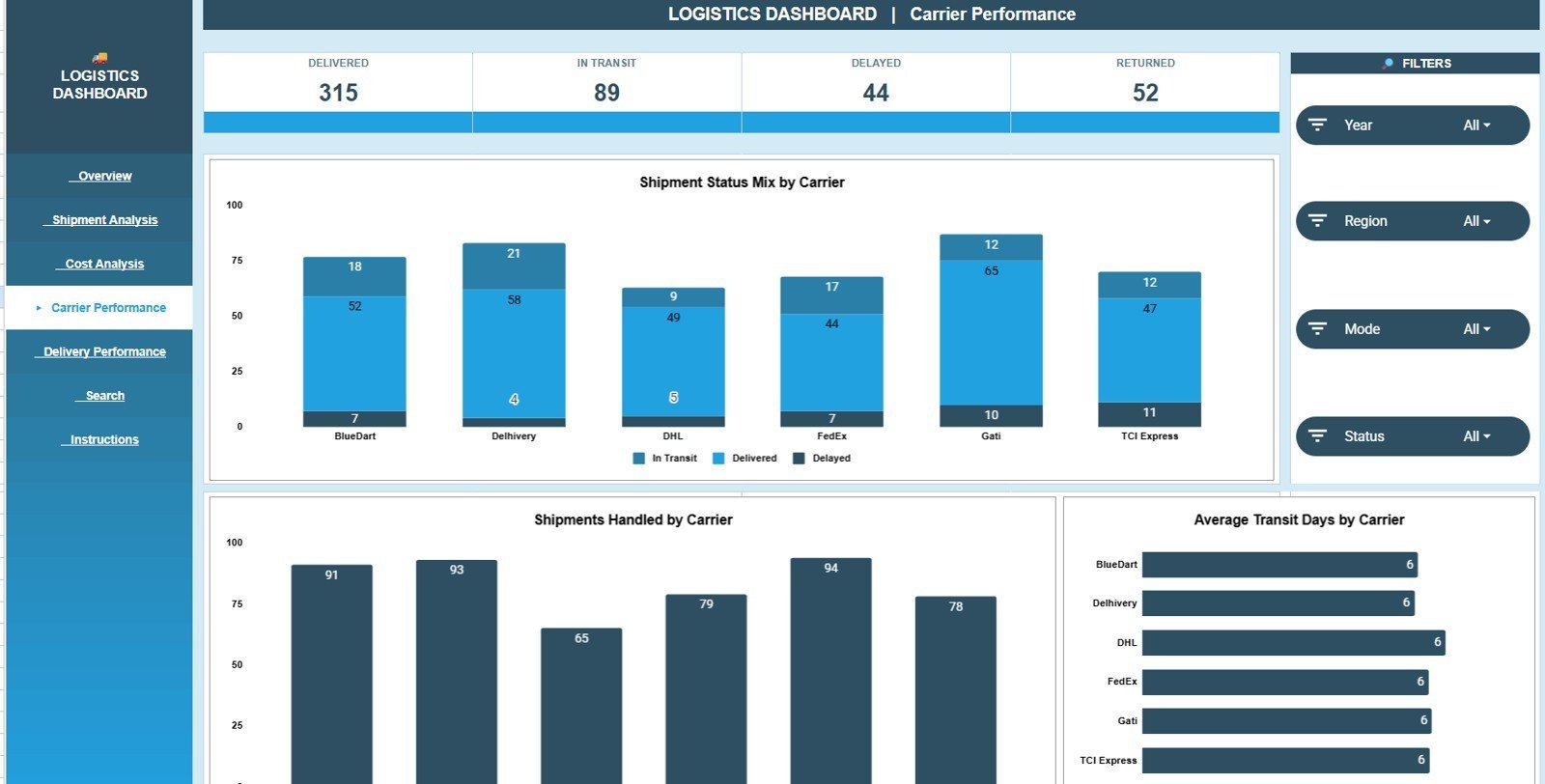
Task: Click the shipments handled bar labeled 93
Action: point(457,672)
